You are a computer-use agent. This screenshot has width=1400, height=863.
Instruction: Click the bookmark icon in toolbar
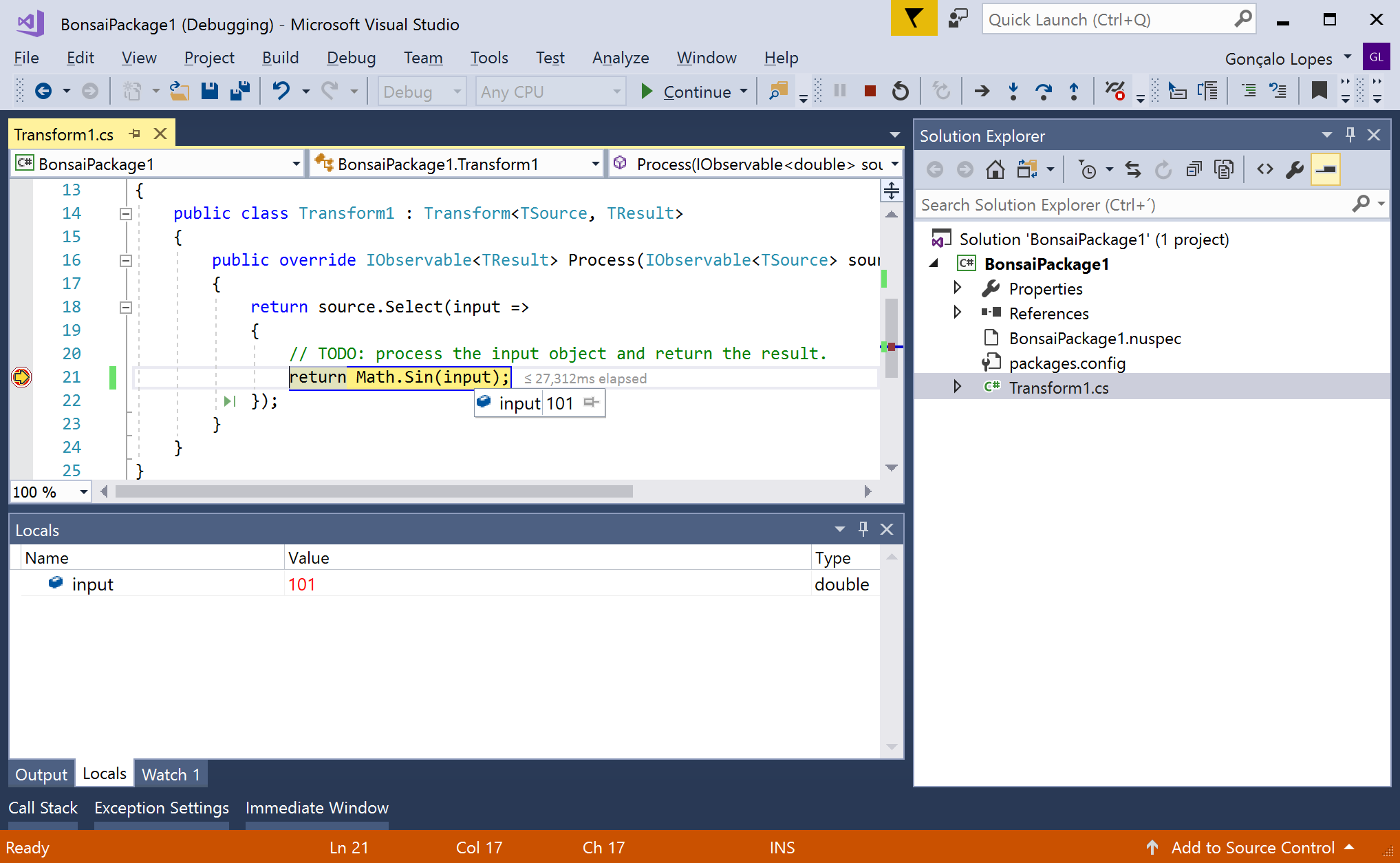[1319, 91]
